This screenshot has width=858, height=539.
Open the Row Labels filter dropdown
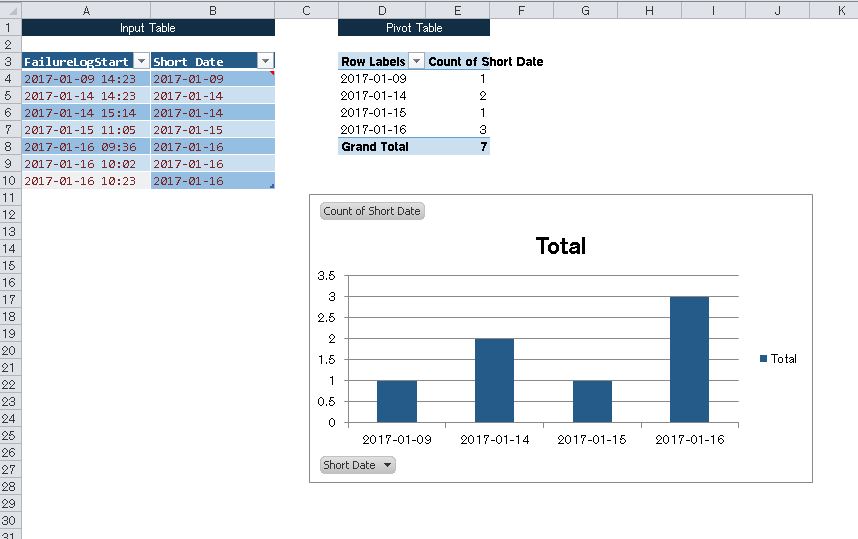(x=416, y=61)
